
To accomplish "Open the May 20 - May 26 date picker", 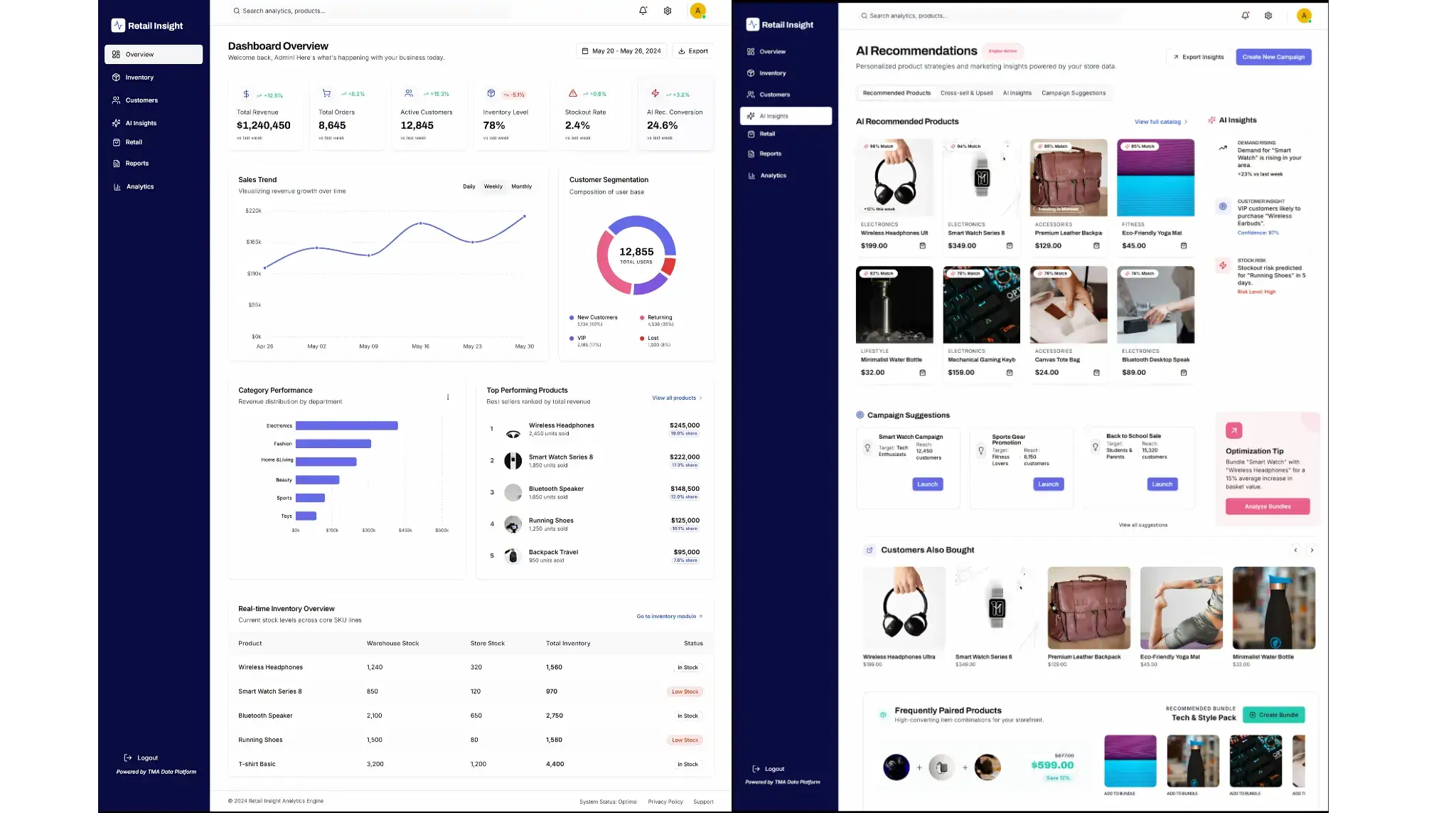I will (x=621, y=51).
